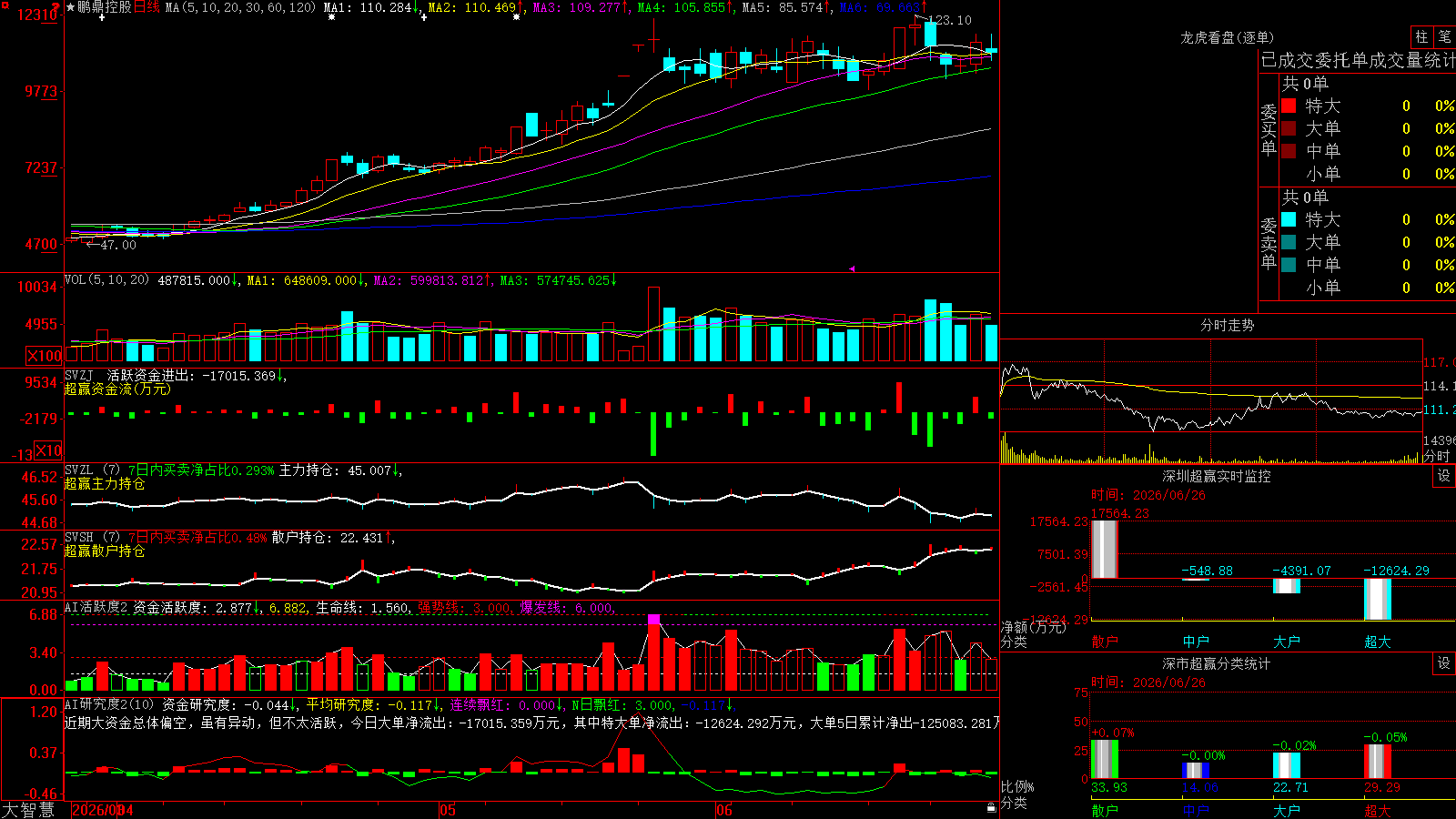1456x819 pixels.
Task: Change the 日线 period label
Action: [x=147, y=7]
